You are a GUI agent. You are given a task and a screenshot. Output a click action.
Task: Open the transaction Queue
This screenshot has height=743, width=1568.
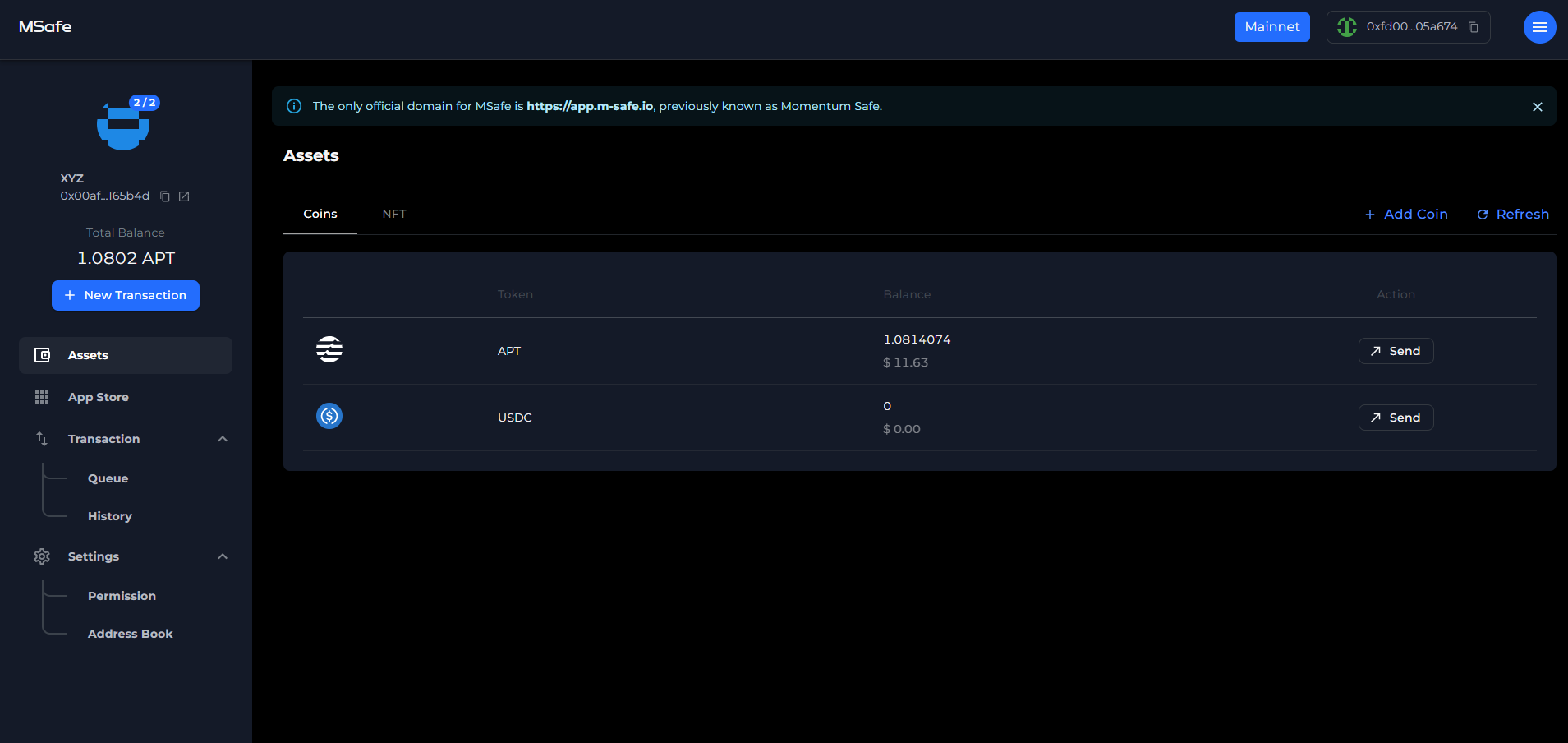coord(108,478)
